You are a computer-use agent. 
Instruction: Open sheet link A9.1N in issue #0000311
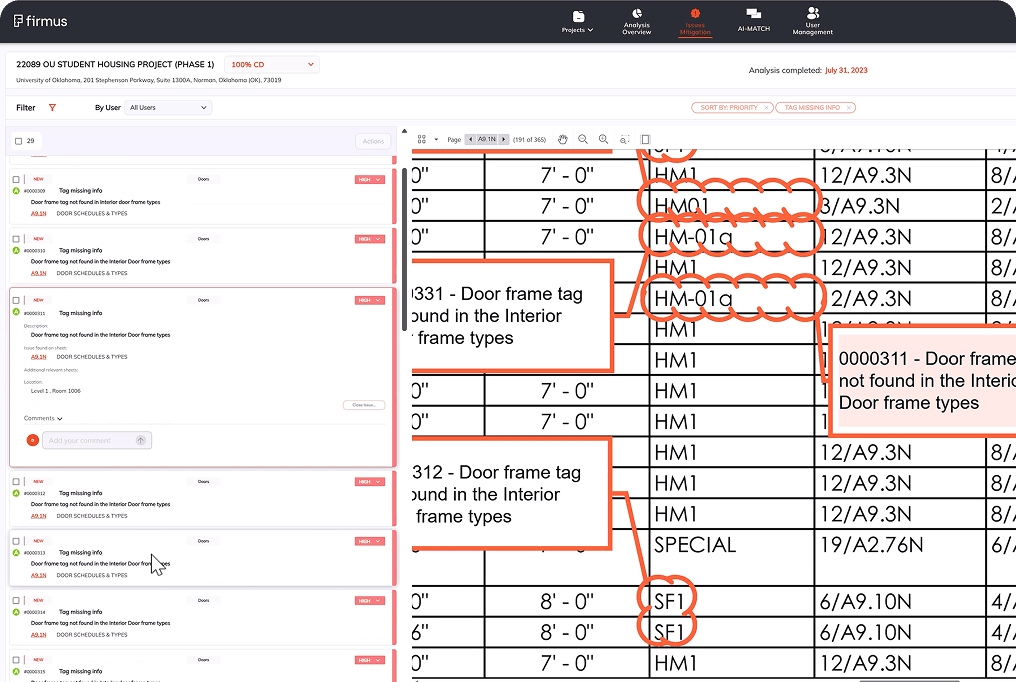(38, 356)
